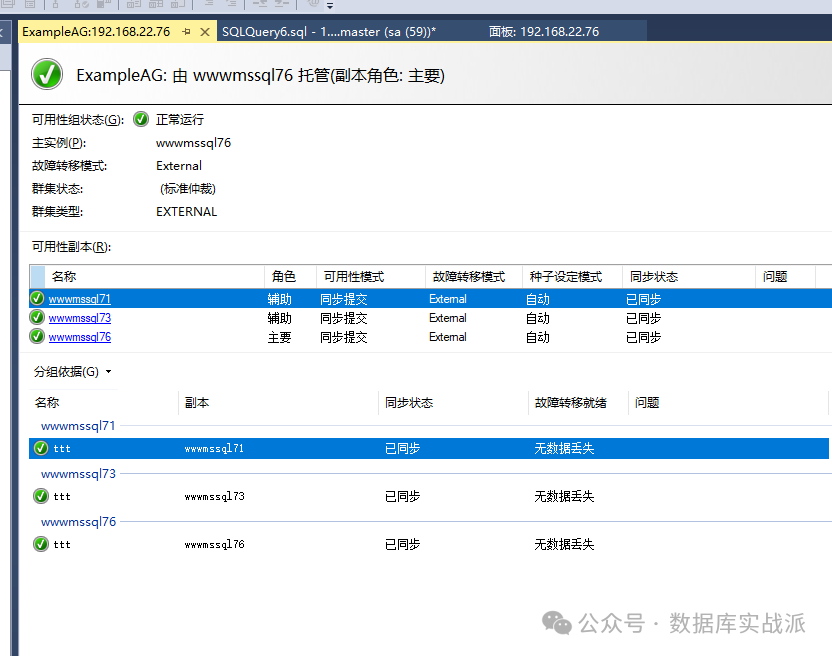Click the status icon beside replica wwwmssql76
The height and width of the screenshot is (656, 832).
38,337
